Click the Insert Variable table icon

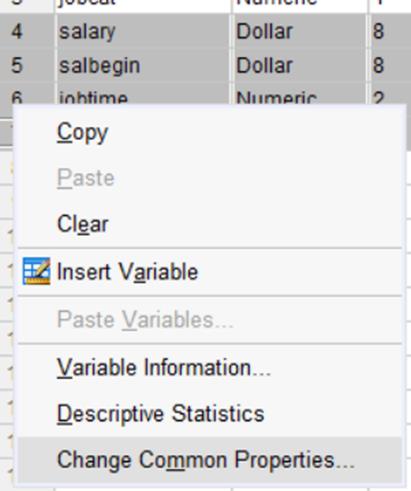coord(36,271)
